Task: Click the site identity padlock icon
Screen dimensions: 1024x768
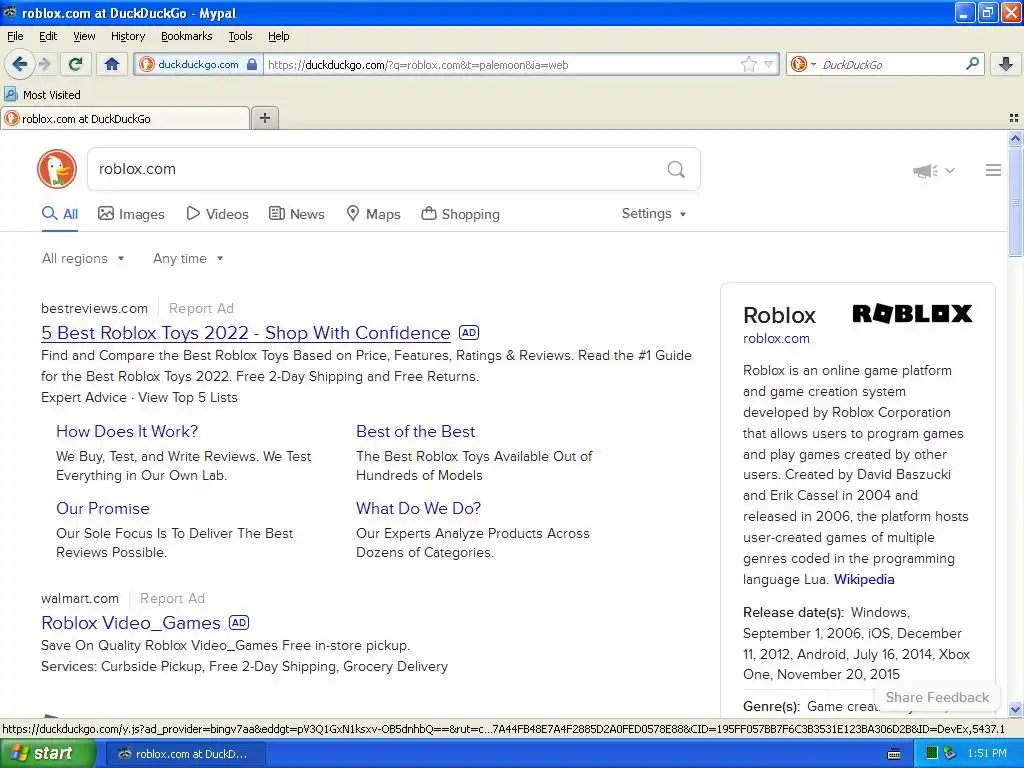Action: 252,65
